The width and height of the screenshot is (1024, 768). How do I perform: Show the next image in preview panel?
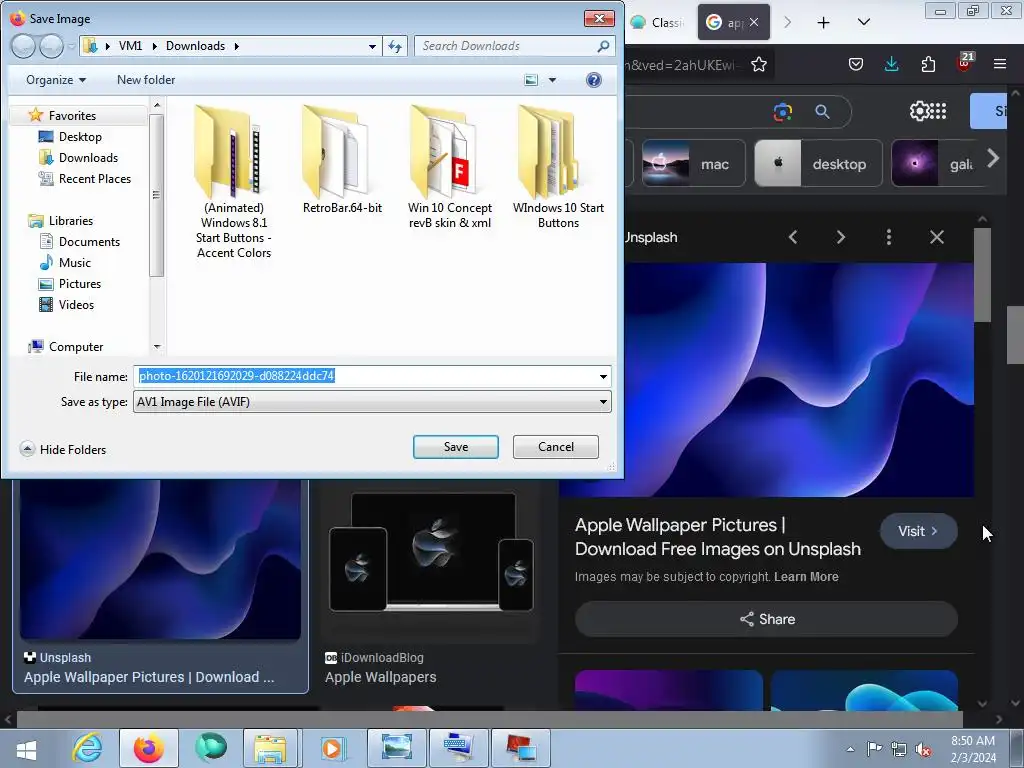point(840,237)
